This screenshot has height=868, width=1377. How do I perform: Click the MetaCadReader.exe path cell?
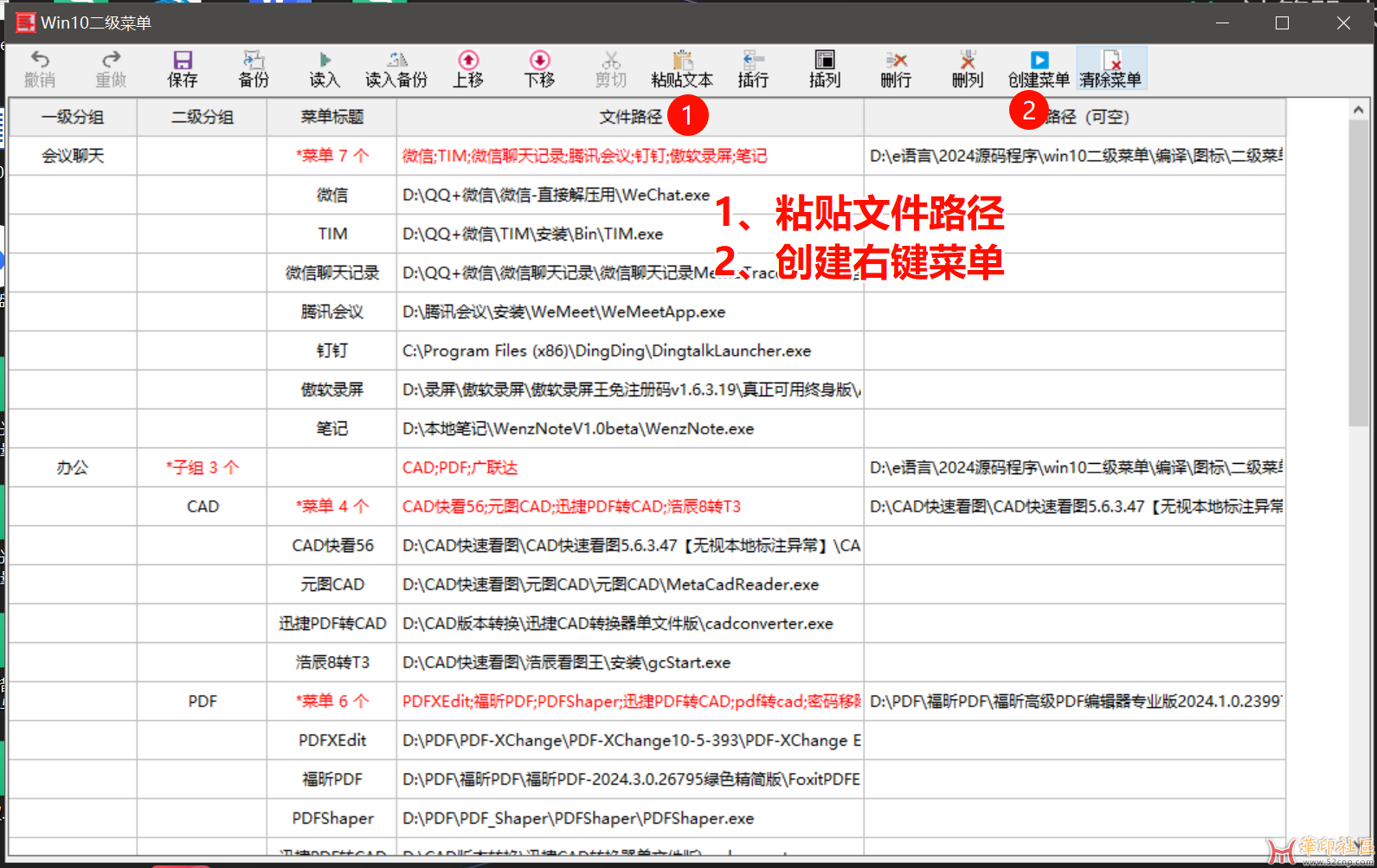630,584
